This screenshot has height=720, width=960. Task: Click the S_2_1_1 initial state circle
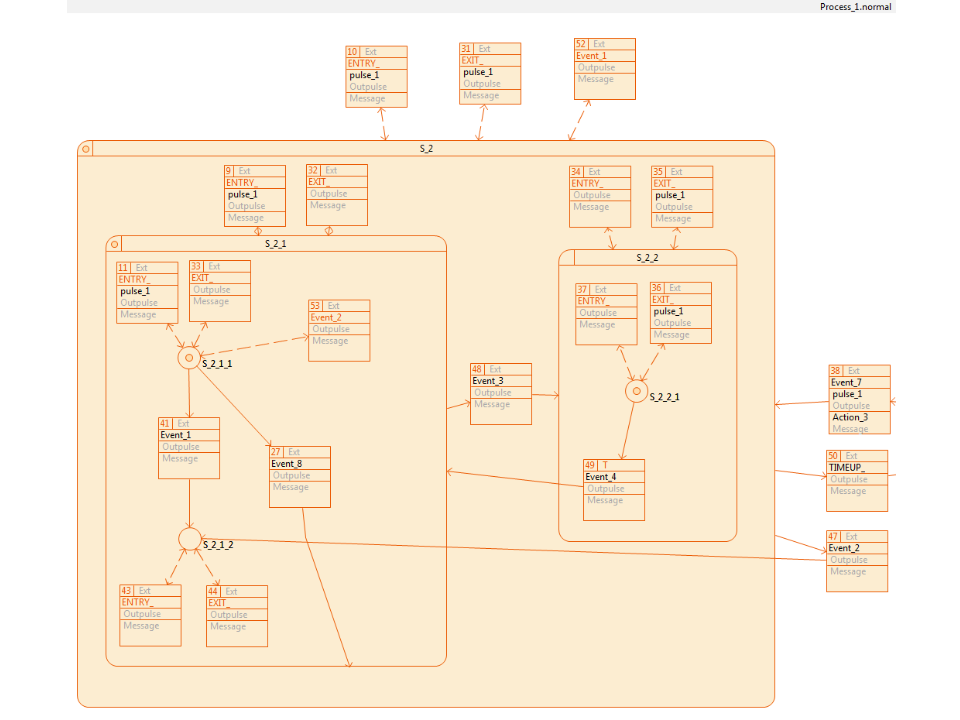click(189, 358)
